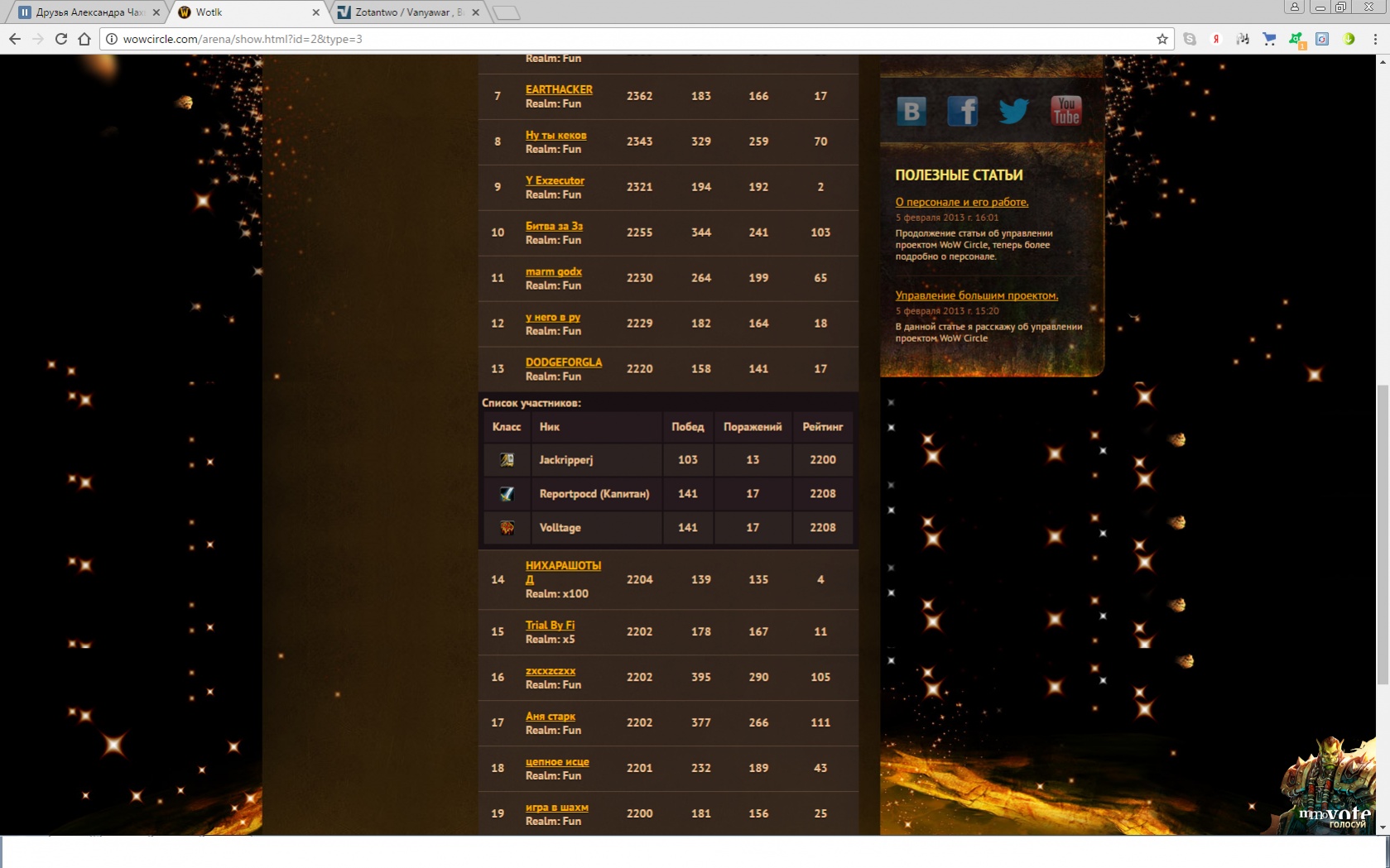Reload the page
1390x868 pixels.
pyautogui.click(x=61, y=39)
